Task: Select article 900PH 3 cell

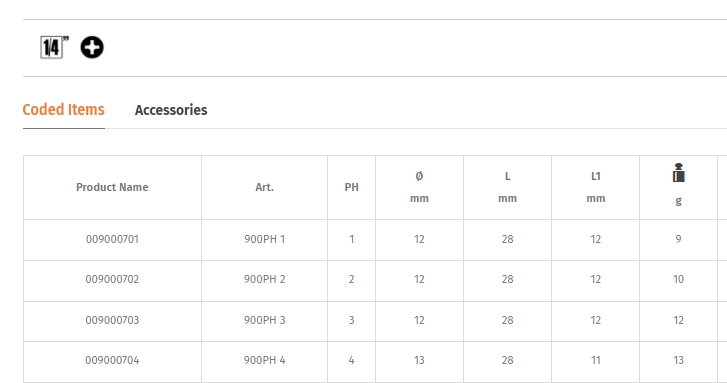Action: [x=264, y=320]
